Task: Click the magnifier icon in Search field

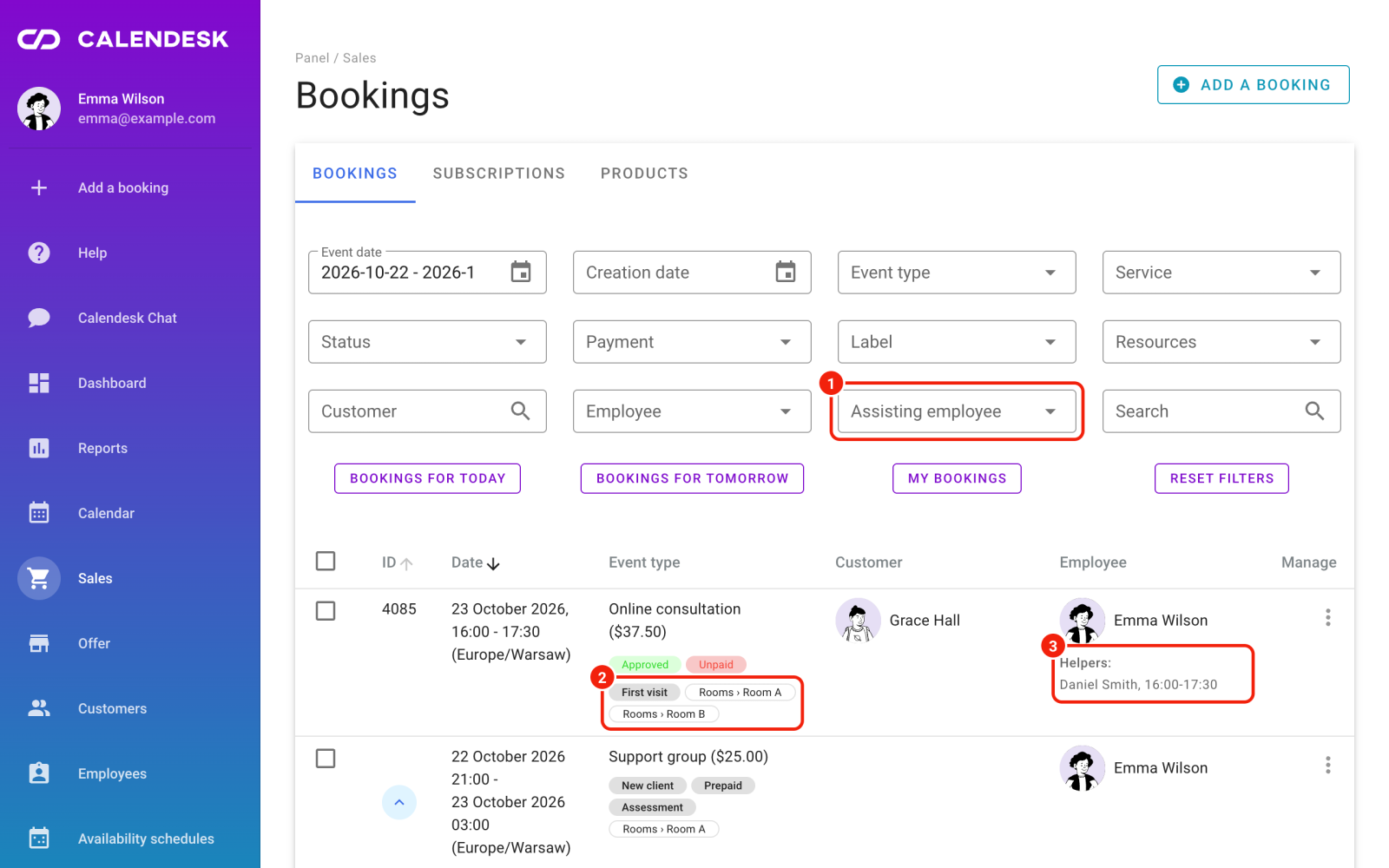Action: pyautogui.click(x=1314, y=411)
